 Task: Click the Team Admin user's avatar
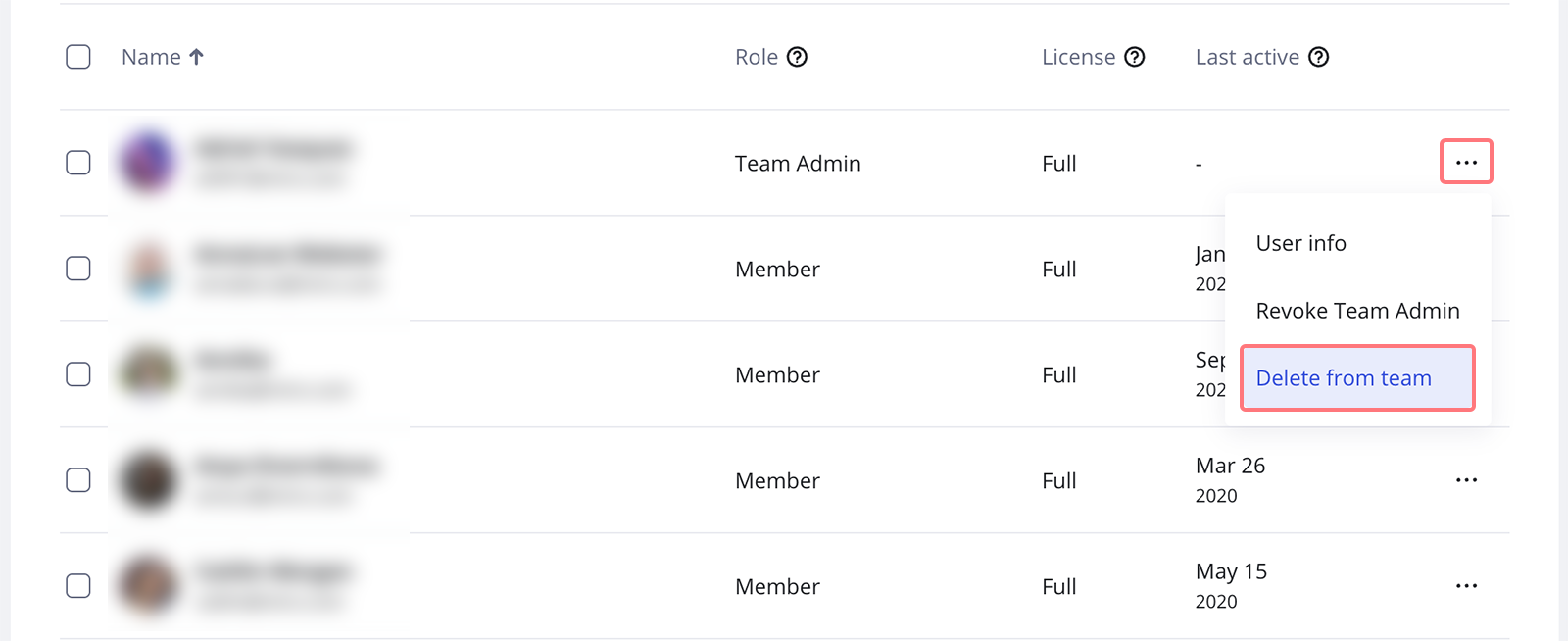coord(148,162)
